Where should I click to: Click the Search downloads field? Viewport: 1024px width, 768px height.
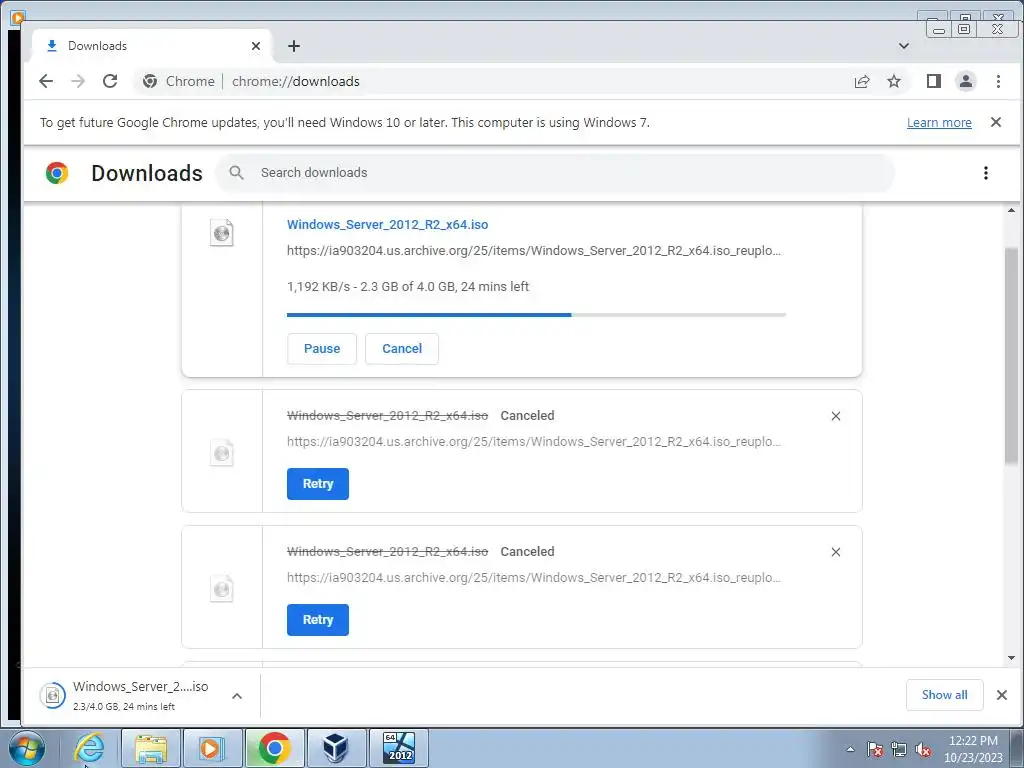tap(555, 173)
